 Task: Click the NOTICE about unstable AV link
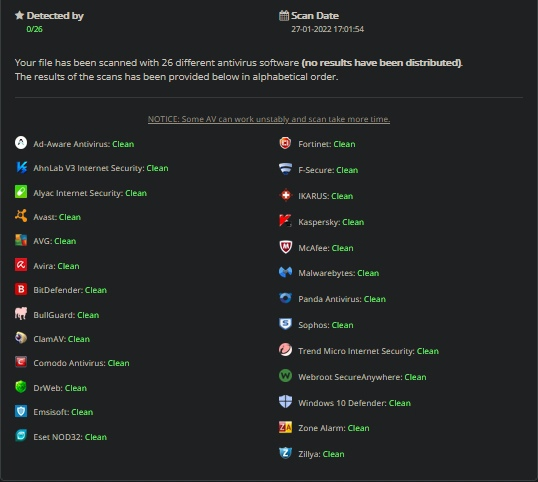[269, 119]
